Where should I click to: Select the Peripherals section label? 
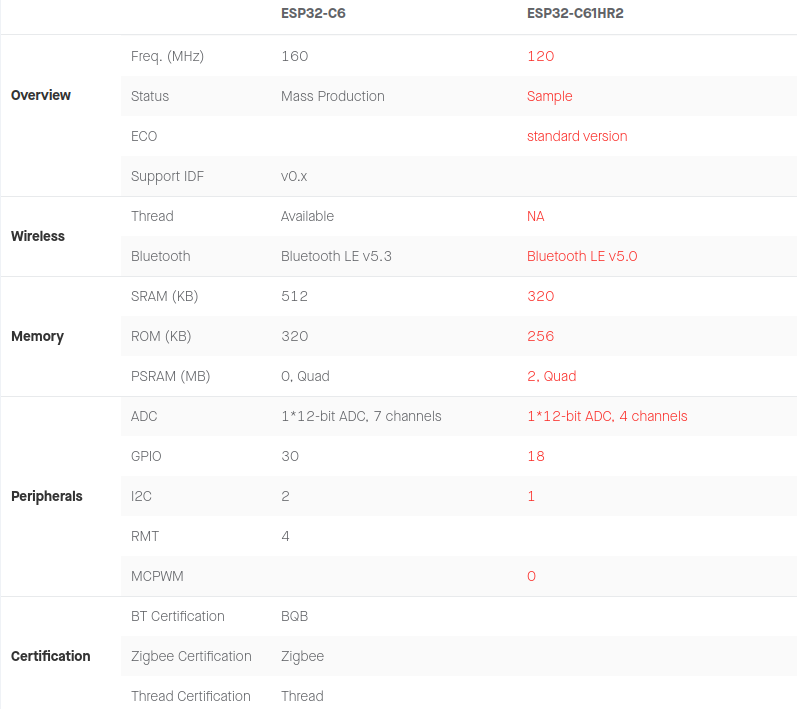point(47,497)
